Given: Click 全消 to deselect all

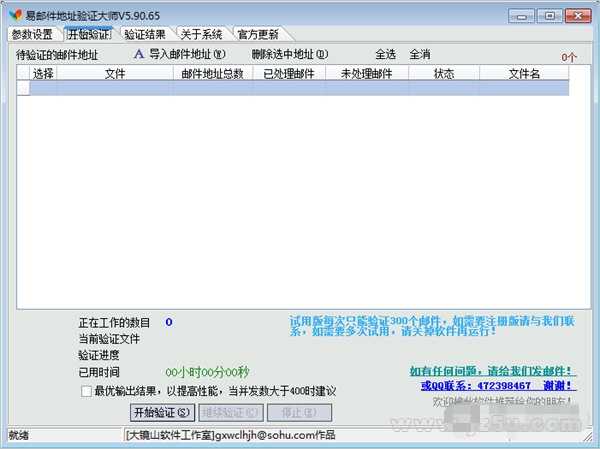Looking at the screenshot, I should (x=420, y=54).
